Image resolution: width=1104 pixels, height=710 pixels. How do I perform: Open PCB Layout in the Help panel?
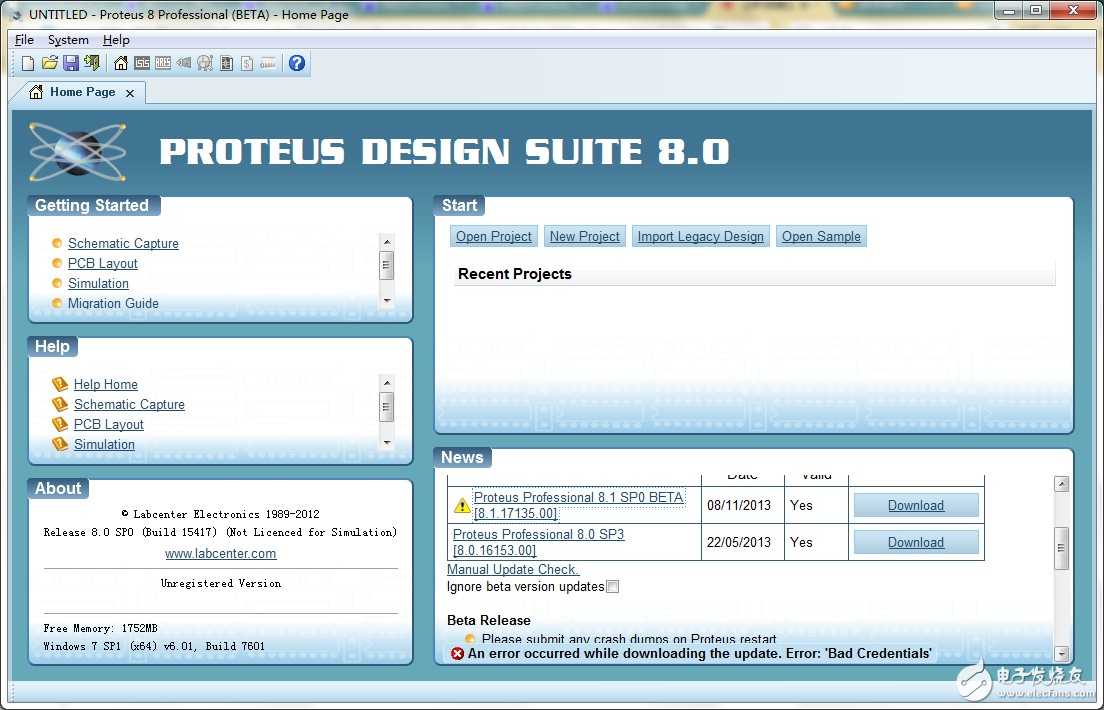(108, 424)
